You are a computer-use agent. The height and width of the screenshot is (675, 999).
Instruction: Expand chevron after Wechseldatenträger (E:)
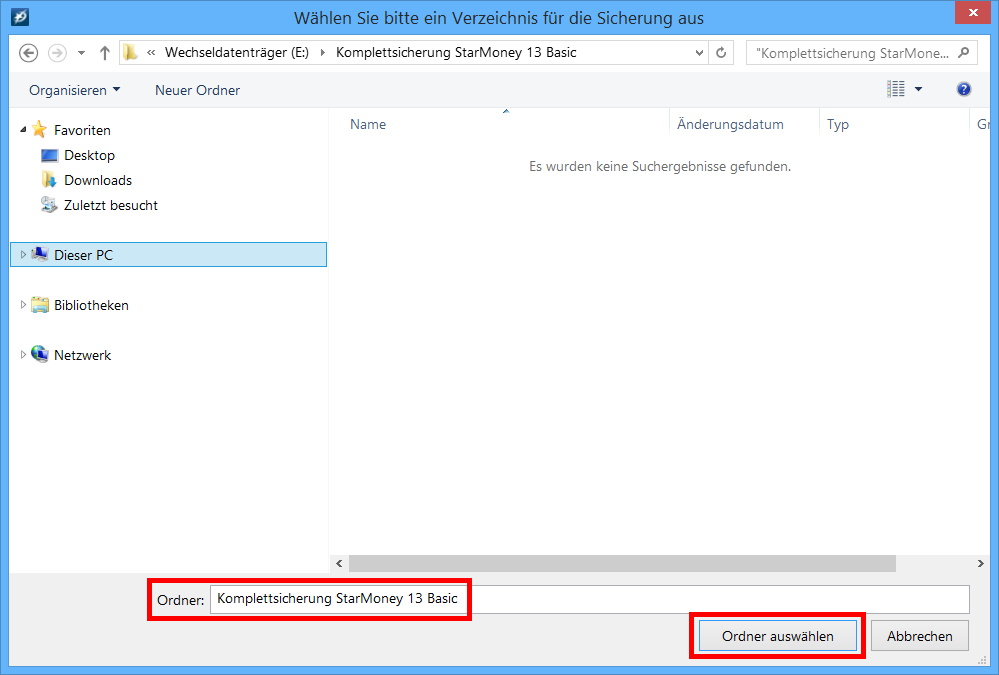tap(322, 52)
